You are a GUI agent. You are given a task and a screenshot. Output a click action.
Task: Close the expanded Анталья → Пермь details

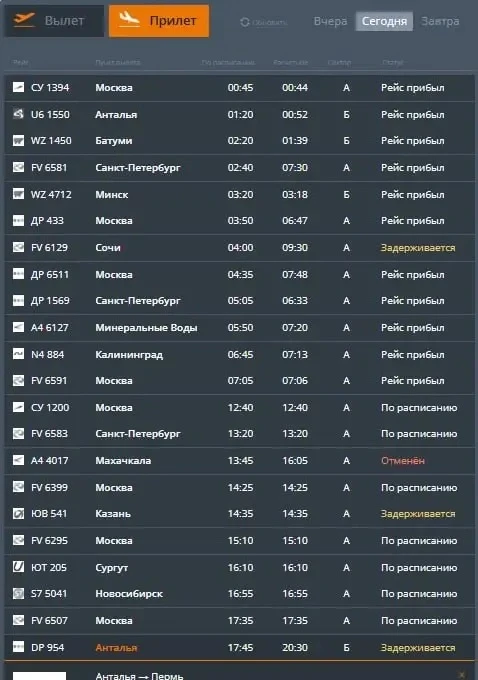[462, 675]
